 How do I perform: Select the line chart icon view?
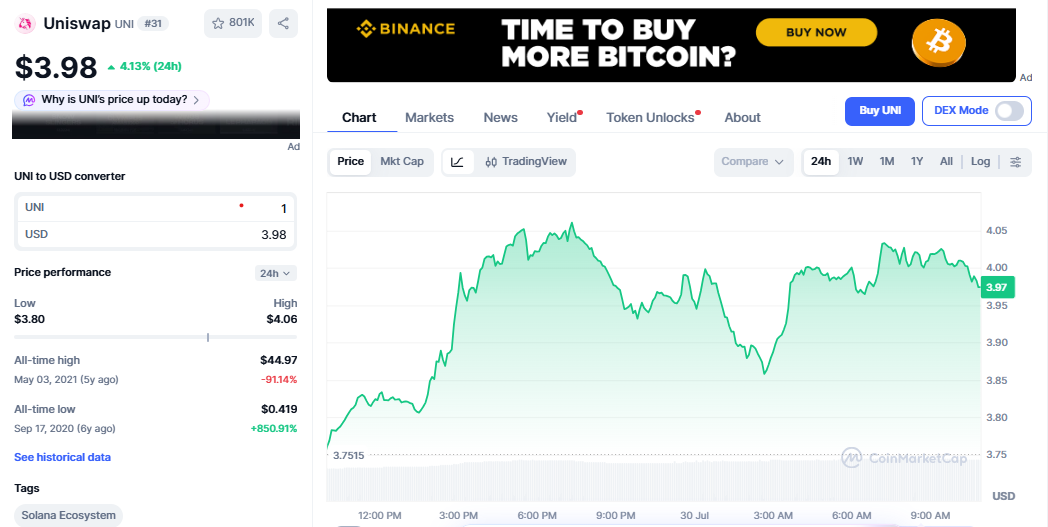click(458, 162)
